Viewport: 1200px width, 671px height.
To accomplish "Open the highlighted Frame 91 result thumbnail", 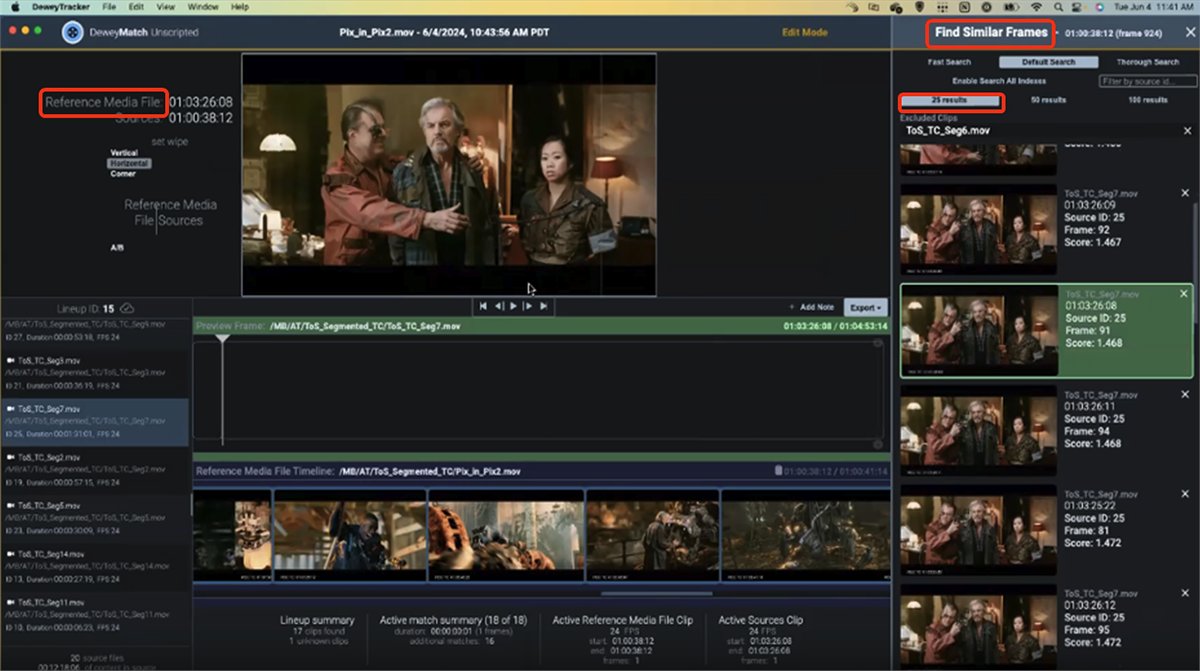I will click(x=979, y=329).
